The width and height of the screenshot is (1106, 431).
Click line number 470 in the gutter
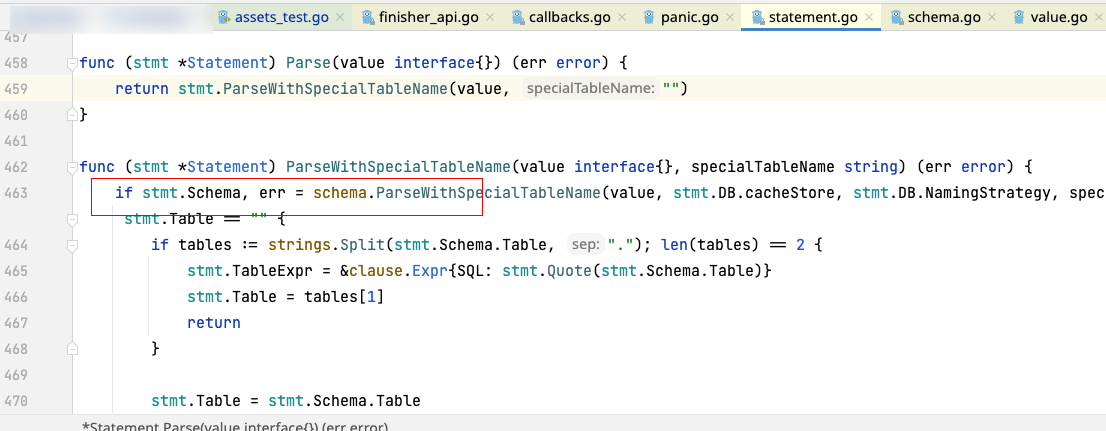16,401
